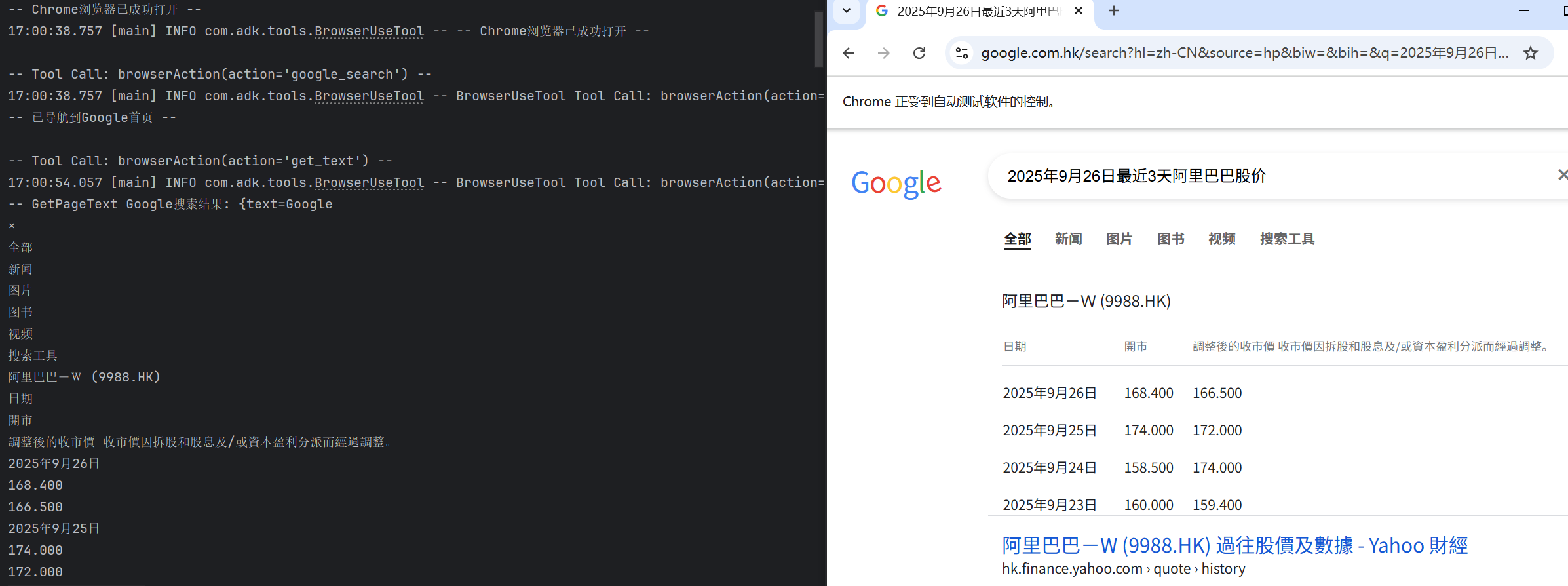Click 166.500 closing price in browser table
This screenshot has width=1568, height=586.
point(1217,393)
